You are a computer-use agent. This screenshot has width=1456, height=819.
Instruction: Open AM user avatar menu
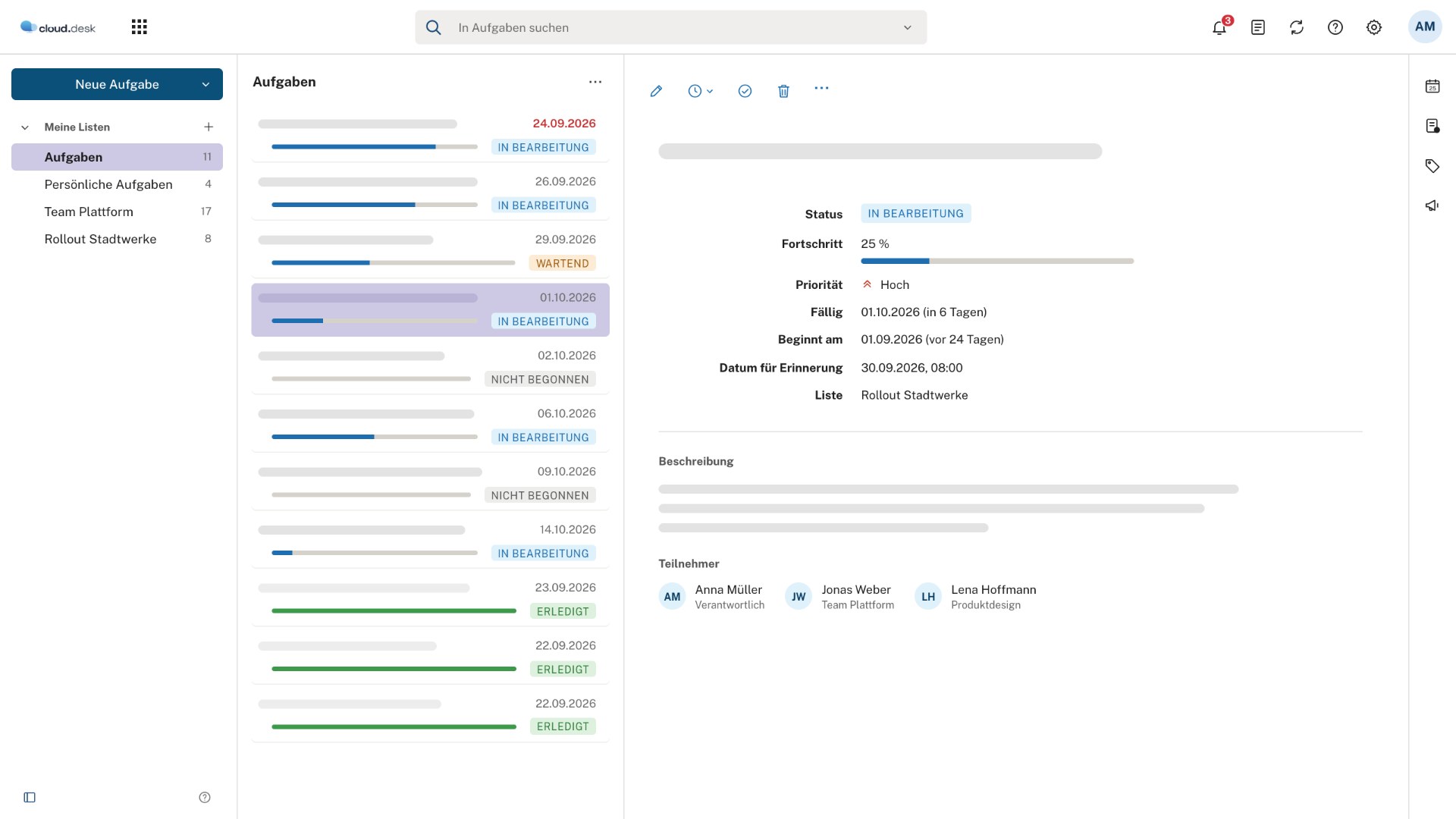tap(1425, 27)
